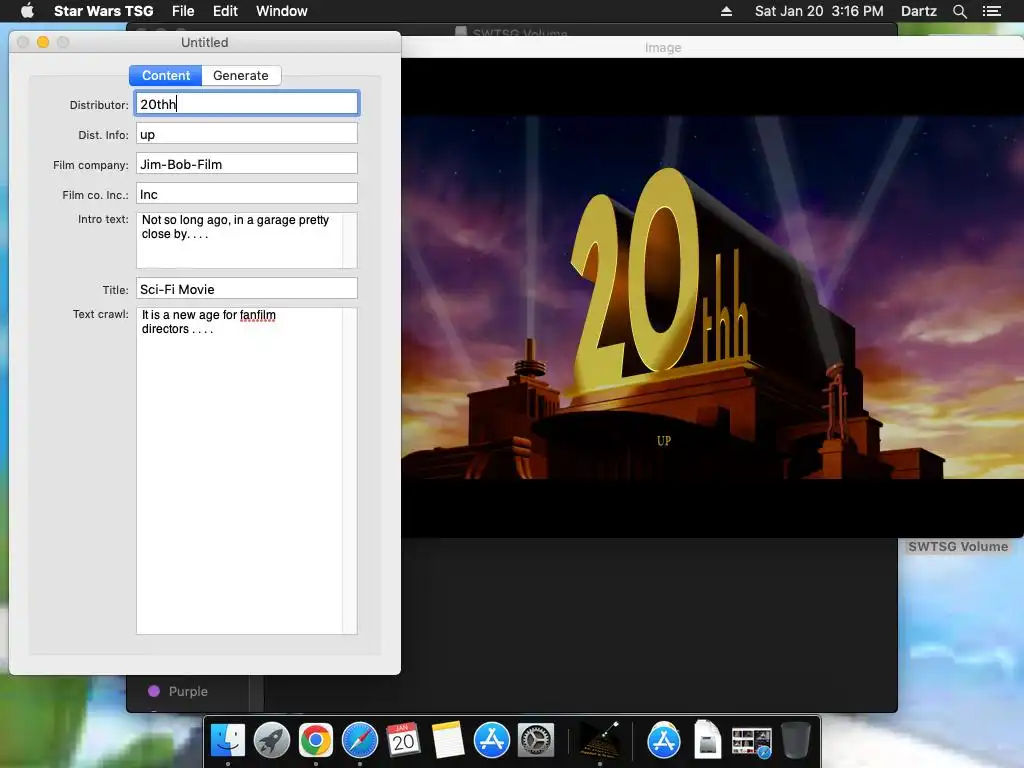Open the Apple menu

(27, 11)
